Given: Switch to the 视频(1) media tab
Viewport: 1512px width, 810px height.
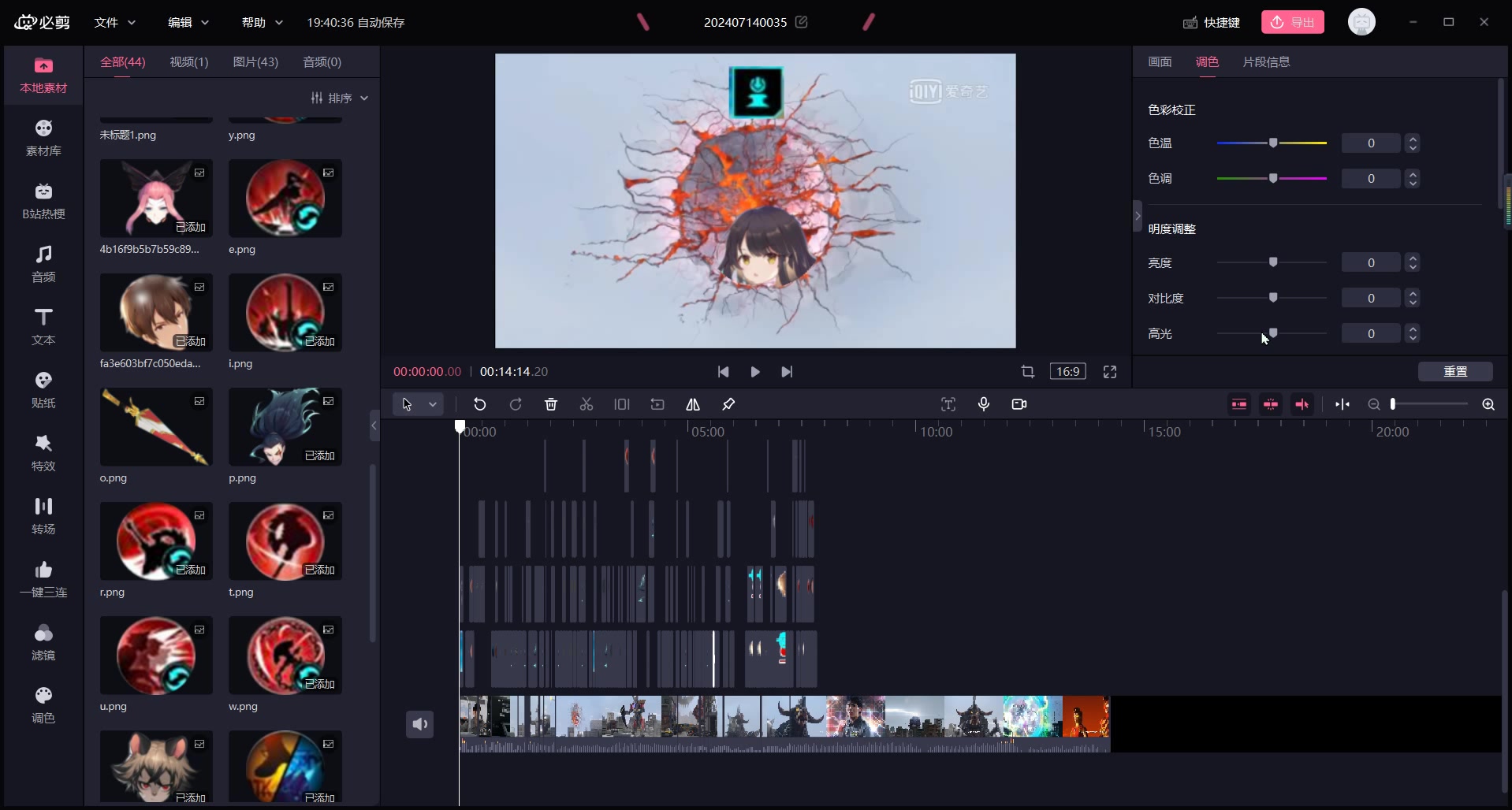Looking at the screenshot, I should point(189,61).
